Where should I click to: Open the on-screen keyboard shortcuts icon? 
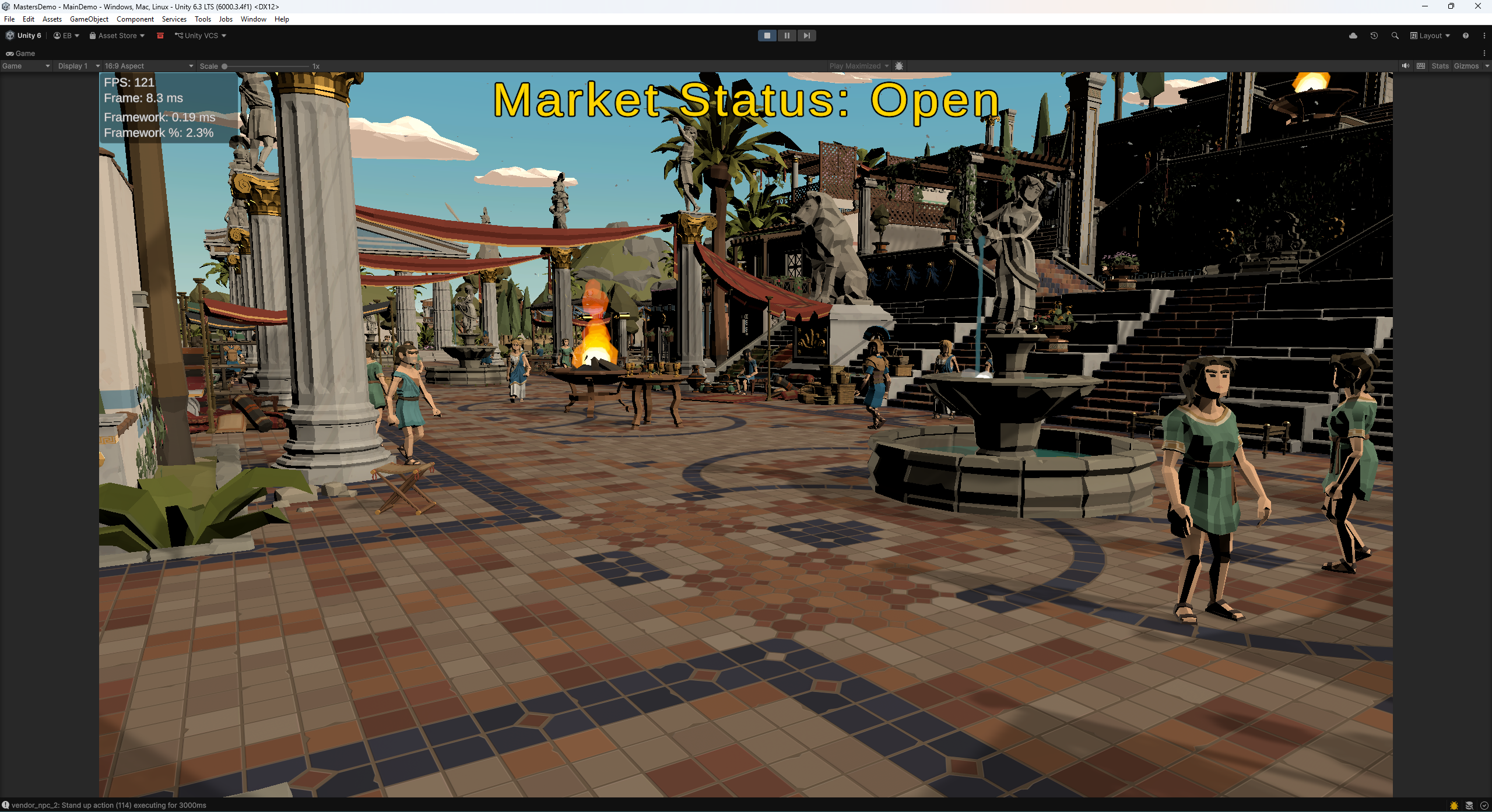pyautogui.click(x=1421, y=66)
